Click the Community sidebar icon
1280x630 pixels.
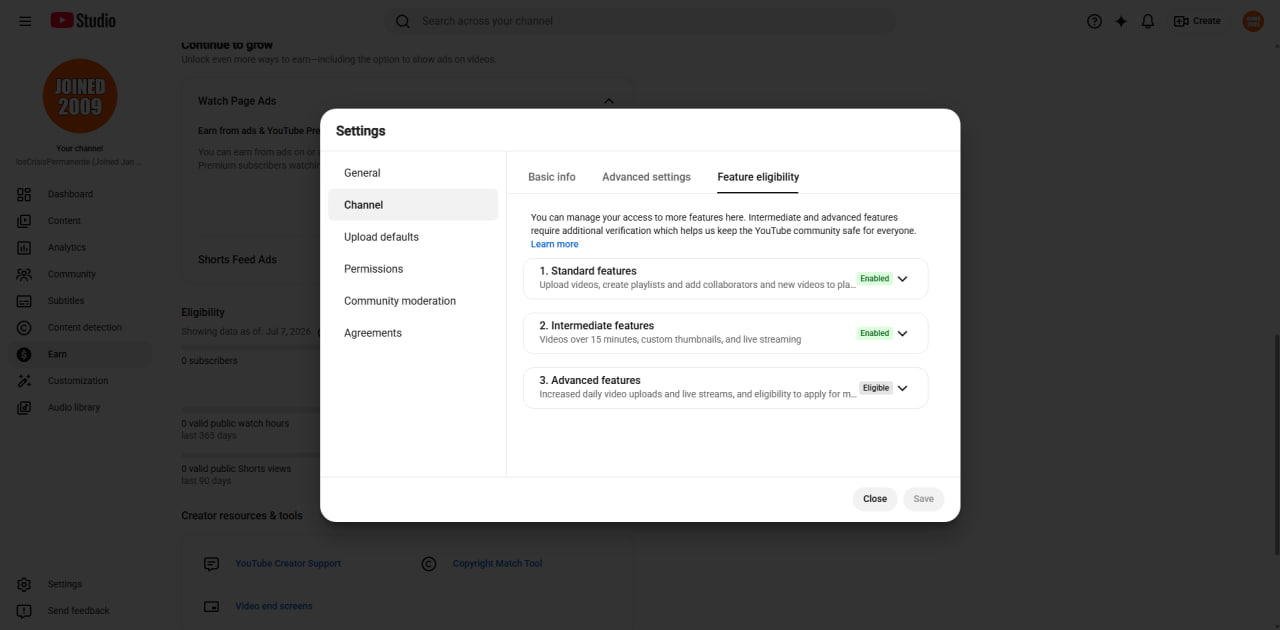coord(24,274)
